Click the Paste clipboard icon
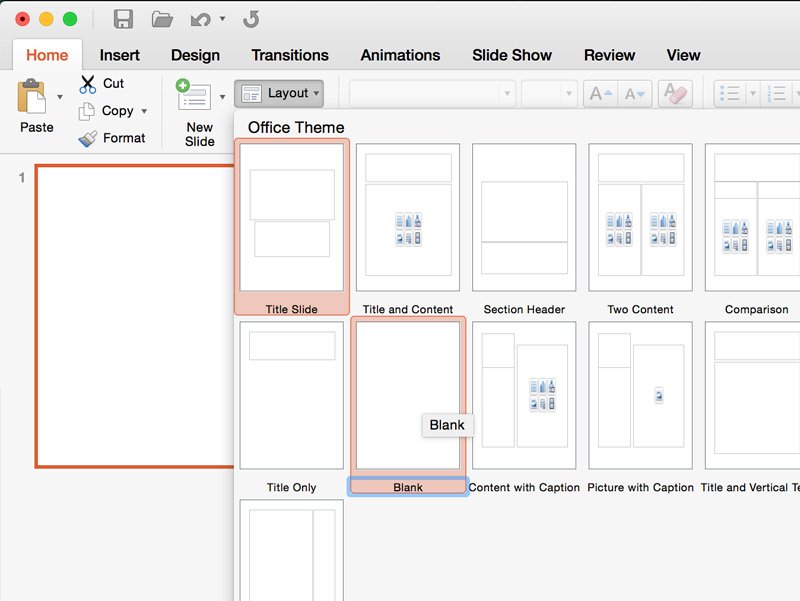Screen dimensions: 800x601 tap(32, 96)
